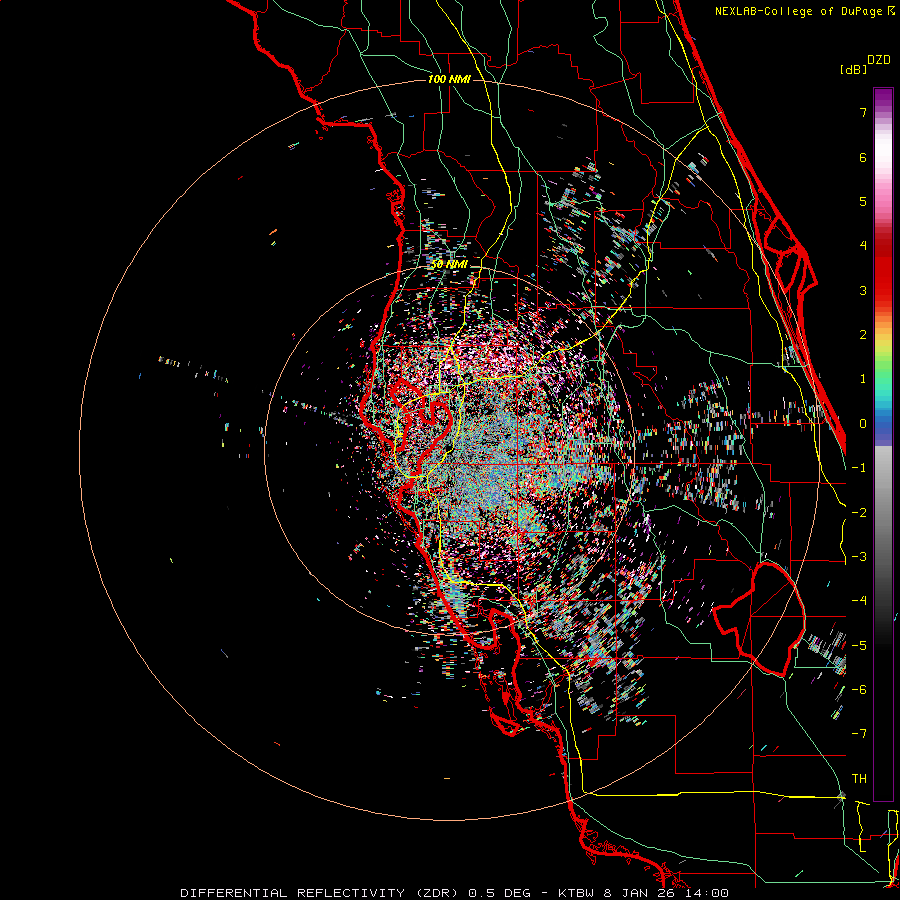900x900 pixels.
Task: Click the DZD legend title
Action: click(879, 60)
